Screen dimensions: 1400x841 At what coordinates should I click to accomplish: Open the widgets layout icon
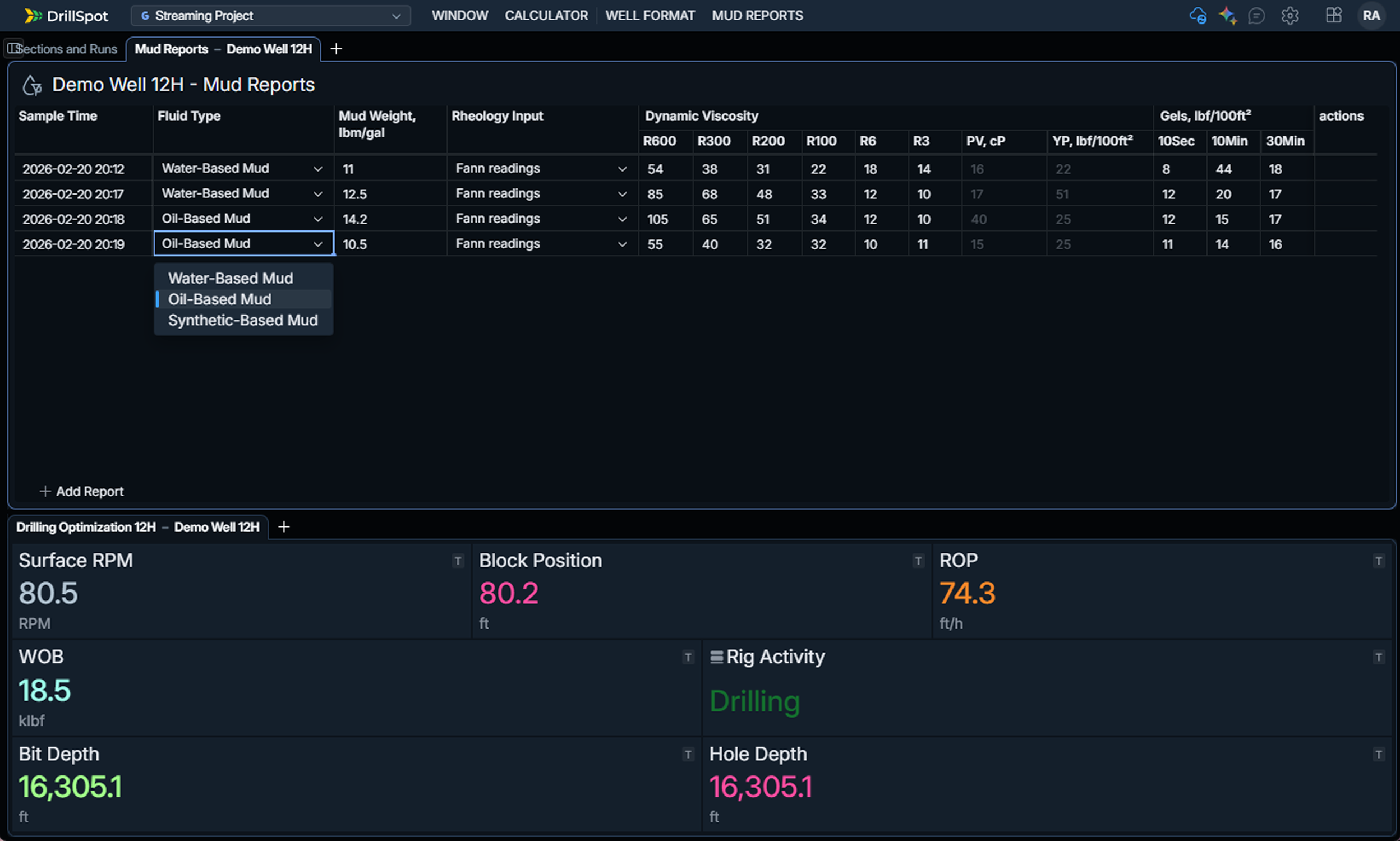[x=1333, y=15]
